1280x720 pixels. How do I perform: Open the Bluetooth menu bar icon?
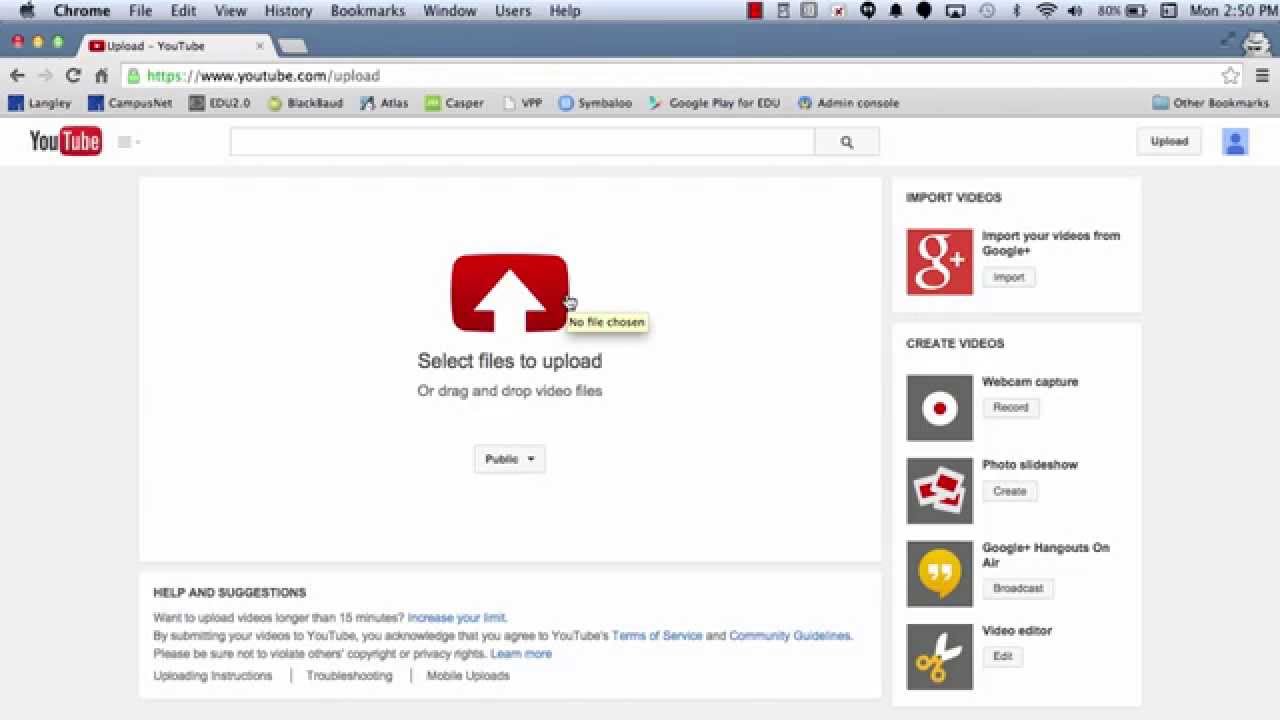pos(1017,11)
